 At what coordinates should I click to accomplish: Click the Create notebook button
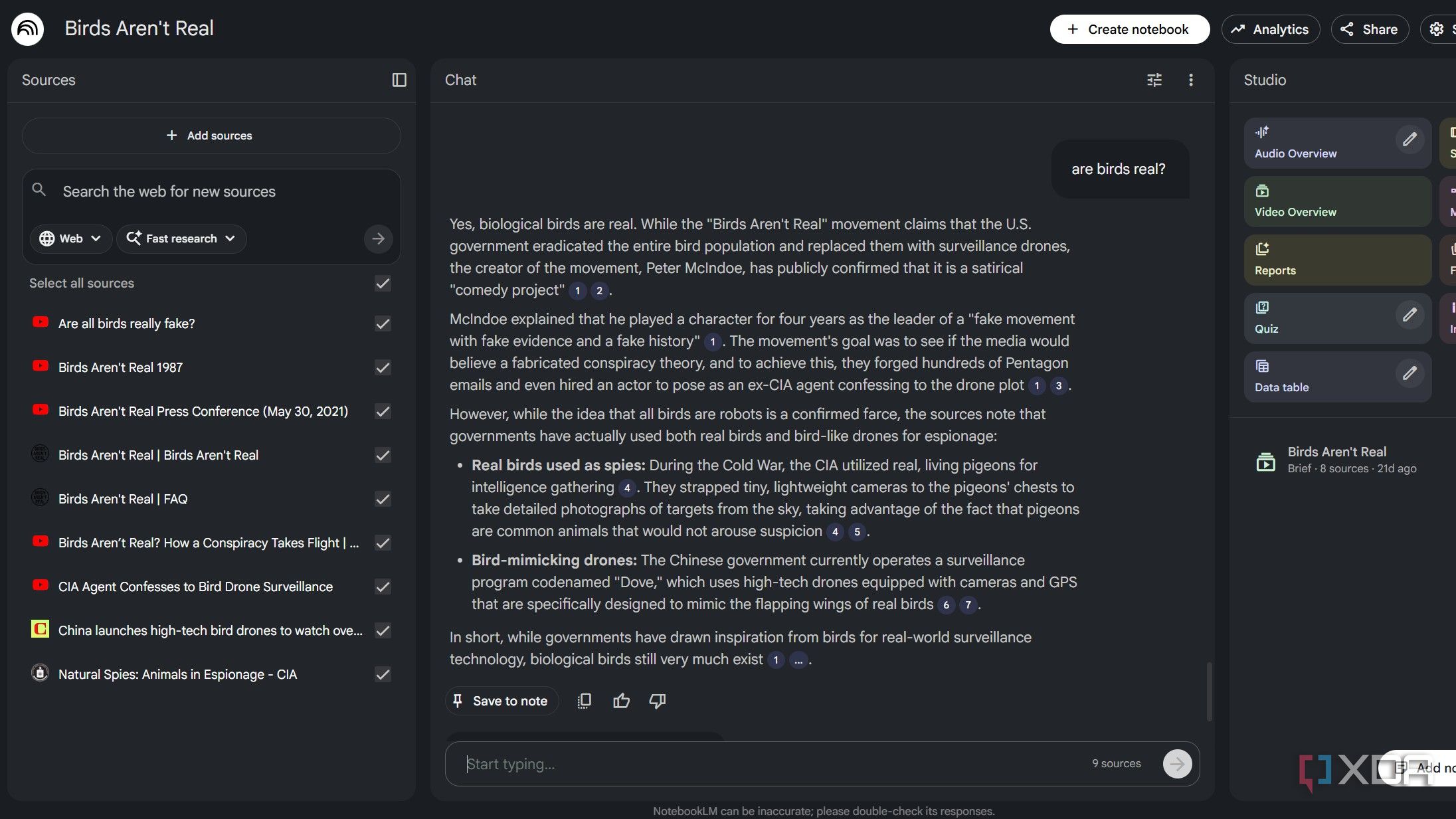(1129, 29)
